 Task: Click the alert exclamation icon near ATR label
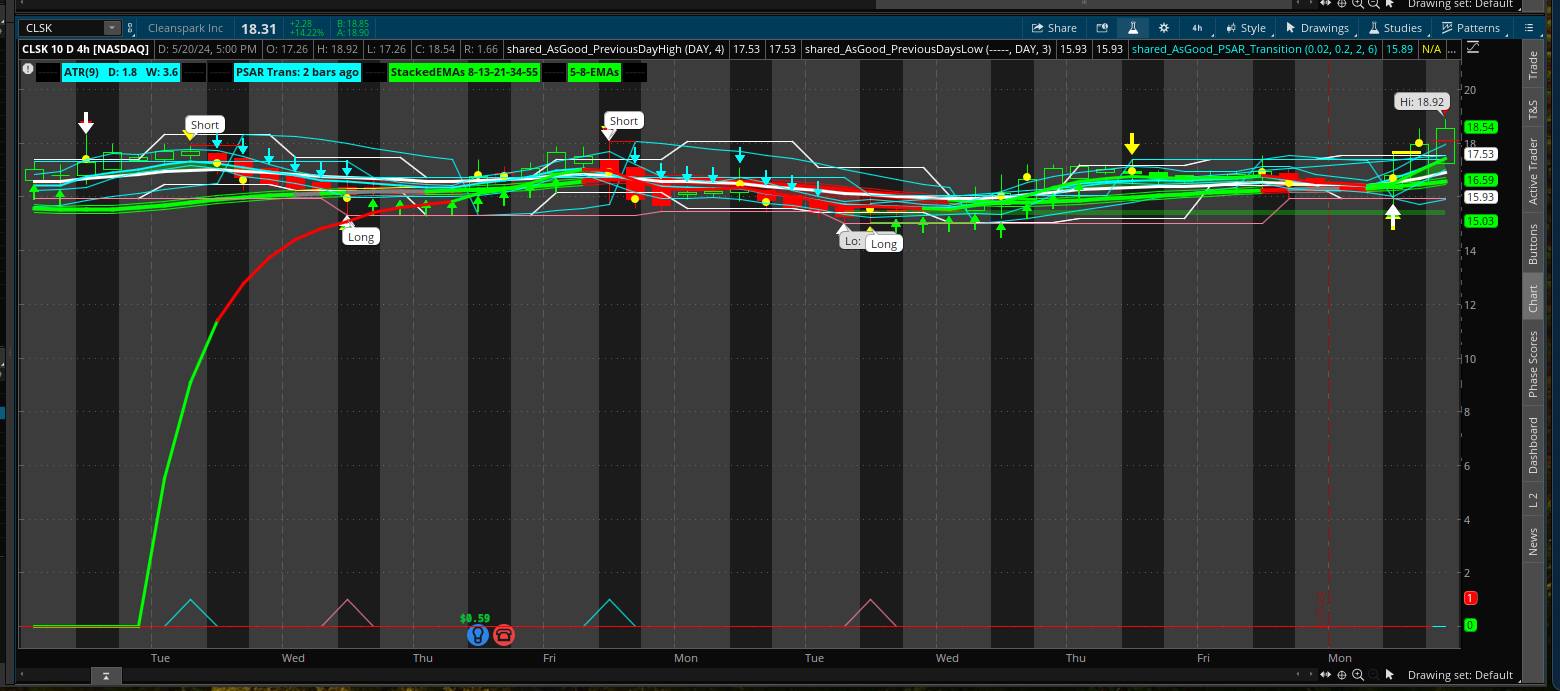[27, 71]
